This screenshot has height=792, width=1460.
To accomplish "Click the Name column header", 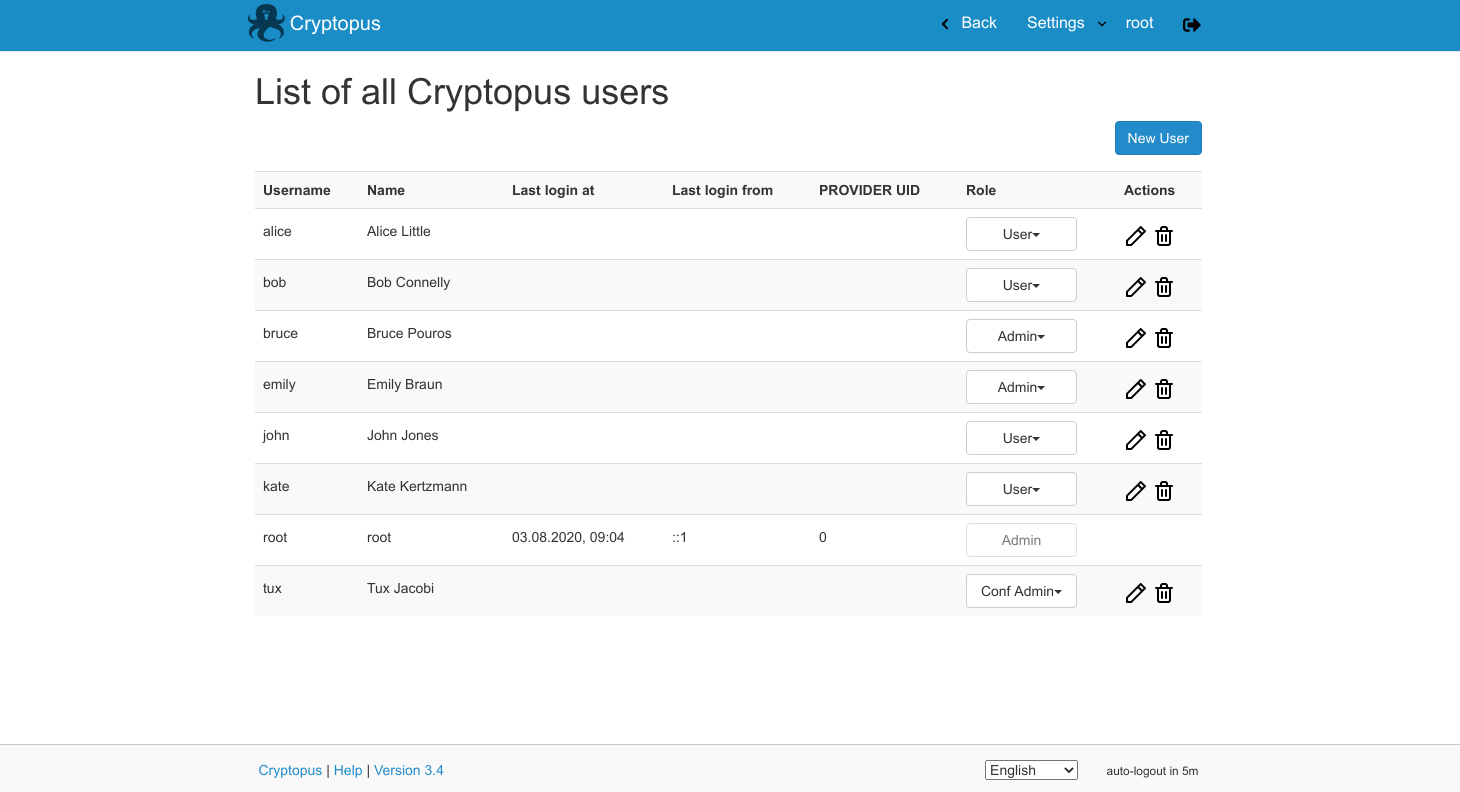I will coord(386,190).
